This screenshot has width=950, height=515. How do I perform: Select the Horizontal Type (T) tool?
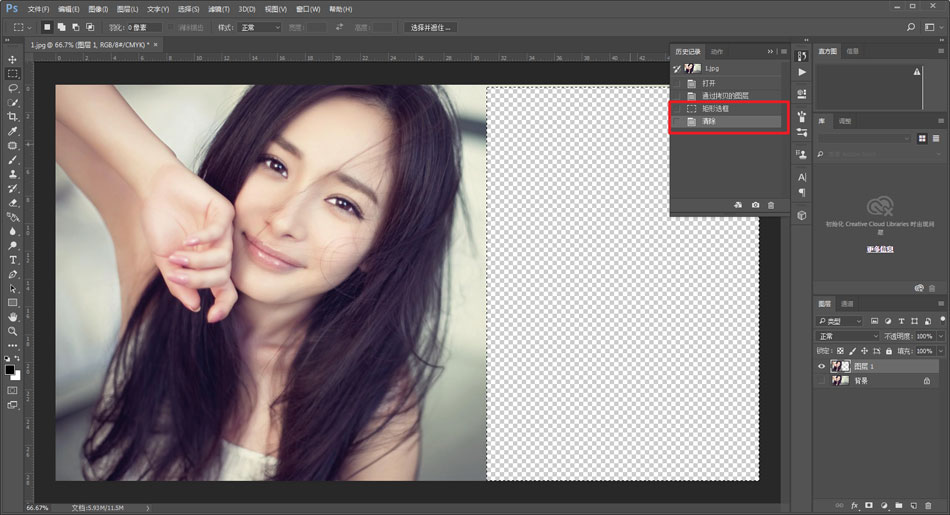point(13,260)
